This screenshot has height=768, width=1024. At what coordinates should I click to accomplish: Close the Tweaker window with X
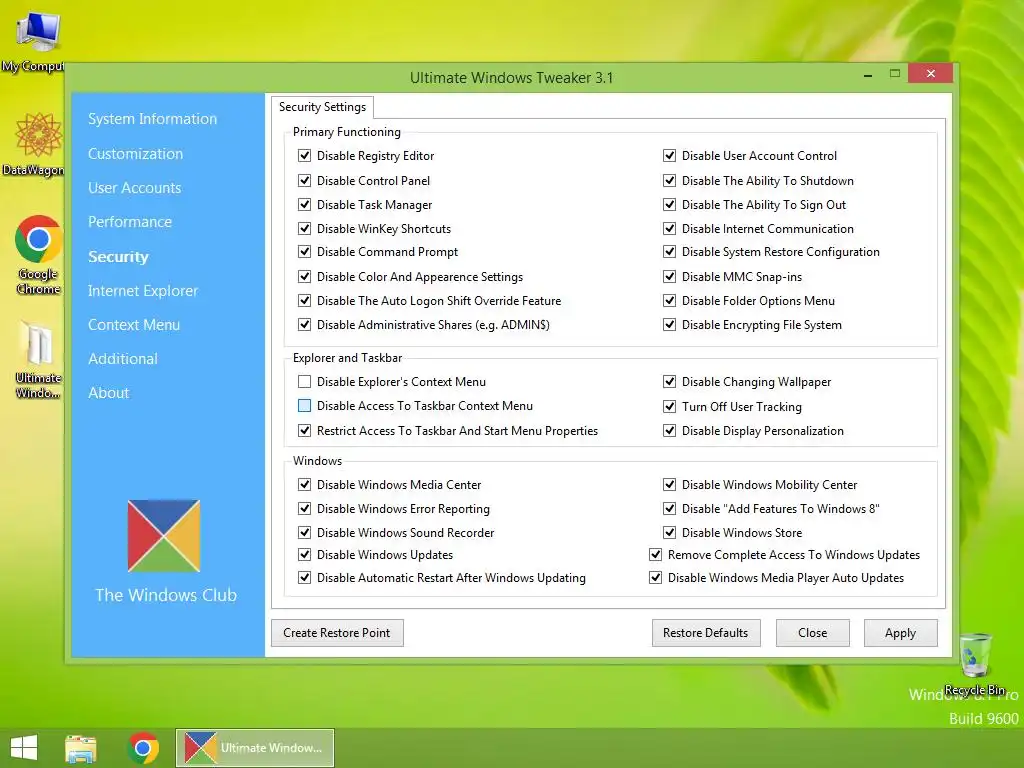pos(931,74)
